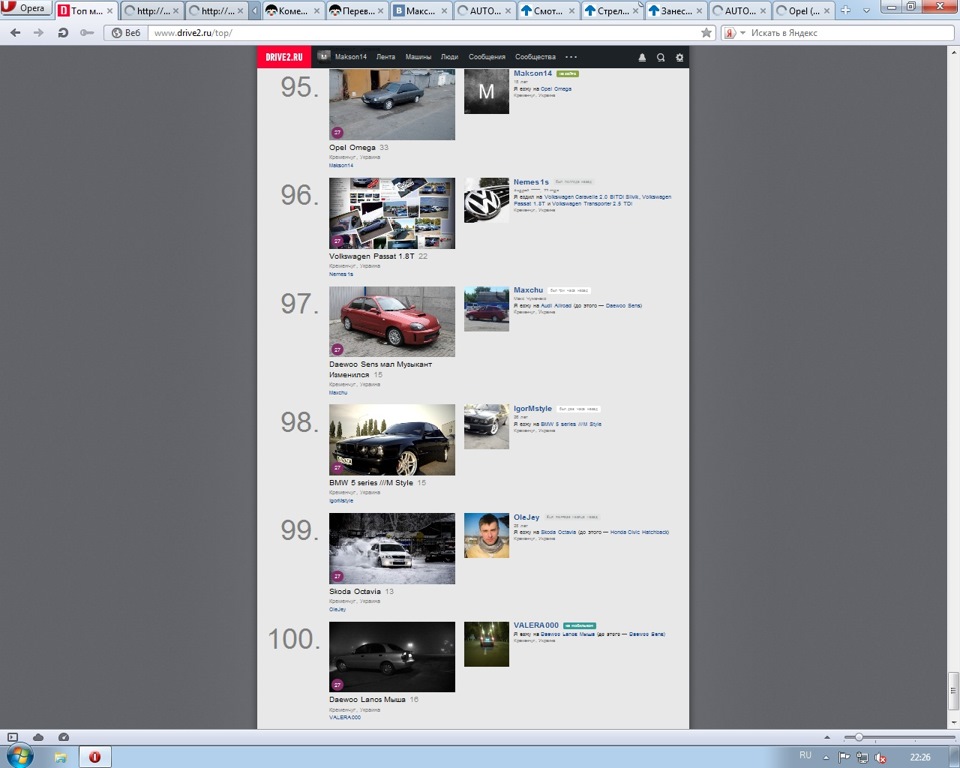Screen dimensions: 960x768
Task: Open the Makson14 profile in Drive2 header
Action: point(342,57)
